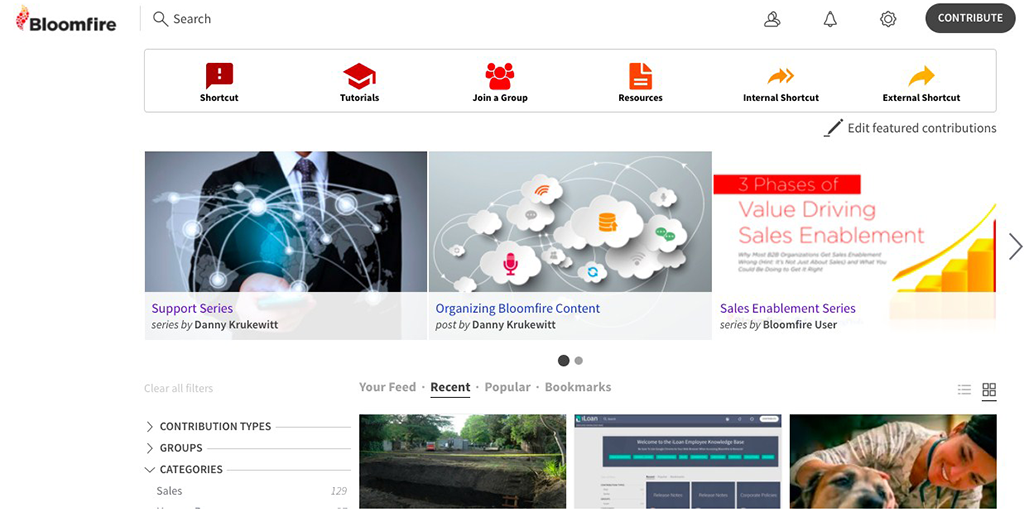Click the red Shortcut alert icon

[219, 75]
